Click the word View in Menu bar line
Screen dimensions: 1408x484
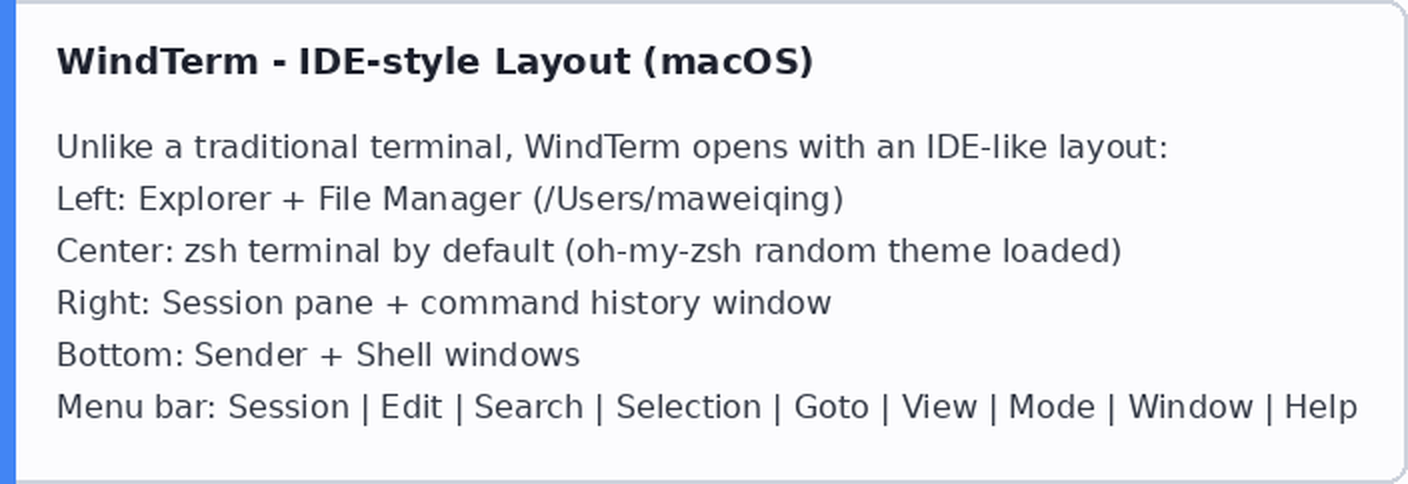click(939, 407)
